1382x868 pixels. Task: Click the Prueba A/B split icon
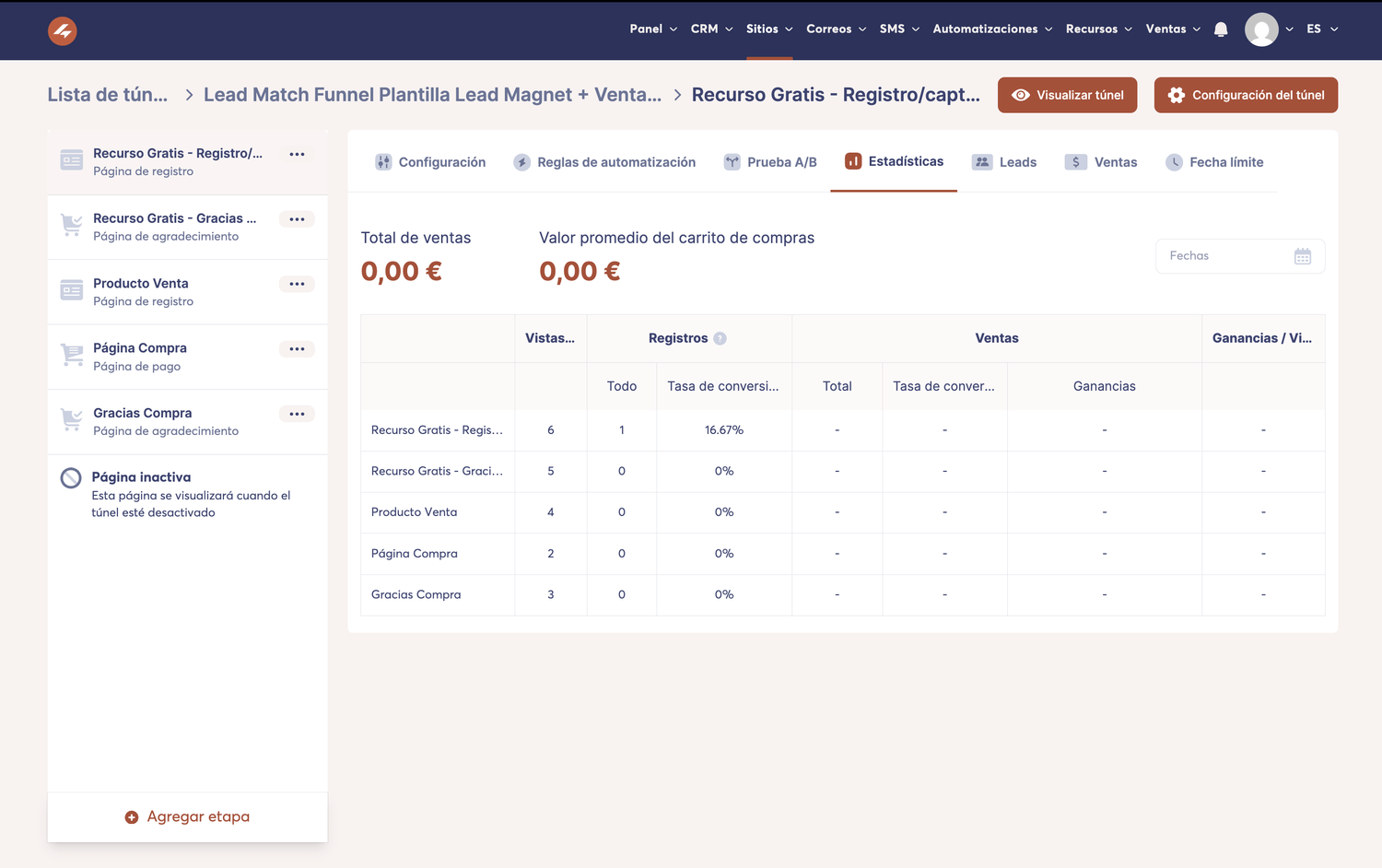[x=732, y=162]
